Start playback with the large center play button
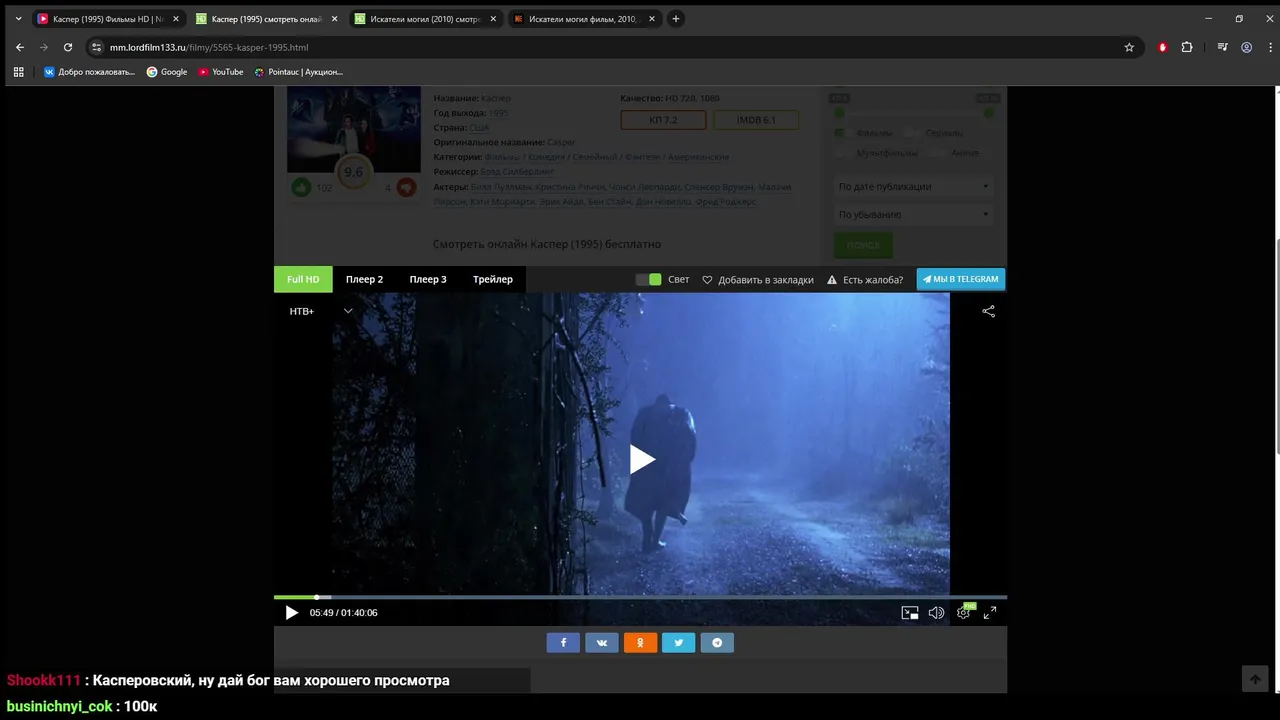Image resolution: width=1280 pixels, height=720 pixels. pyautogui.click(x=642, y=459)
